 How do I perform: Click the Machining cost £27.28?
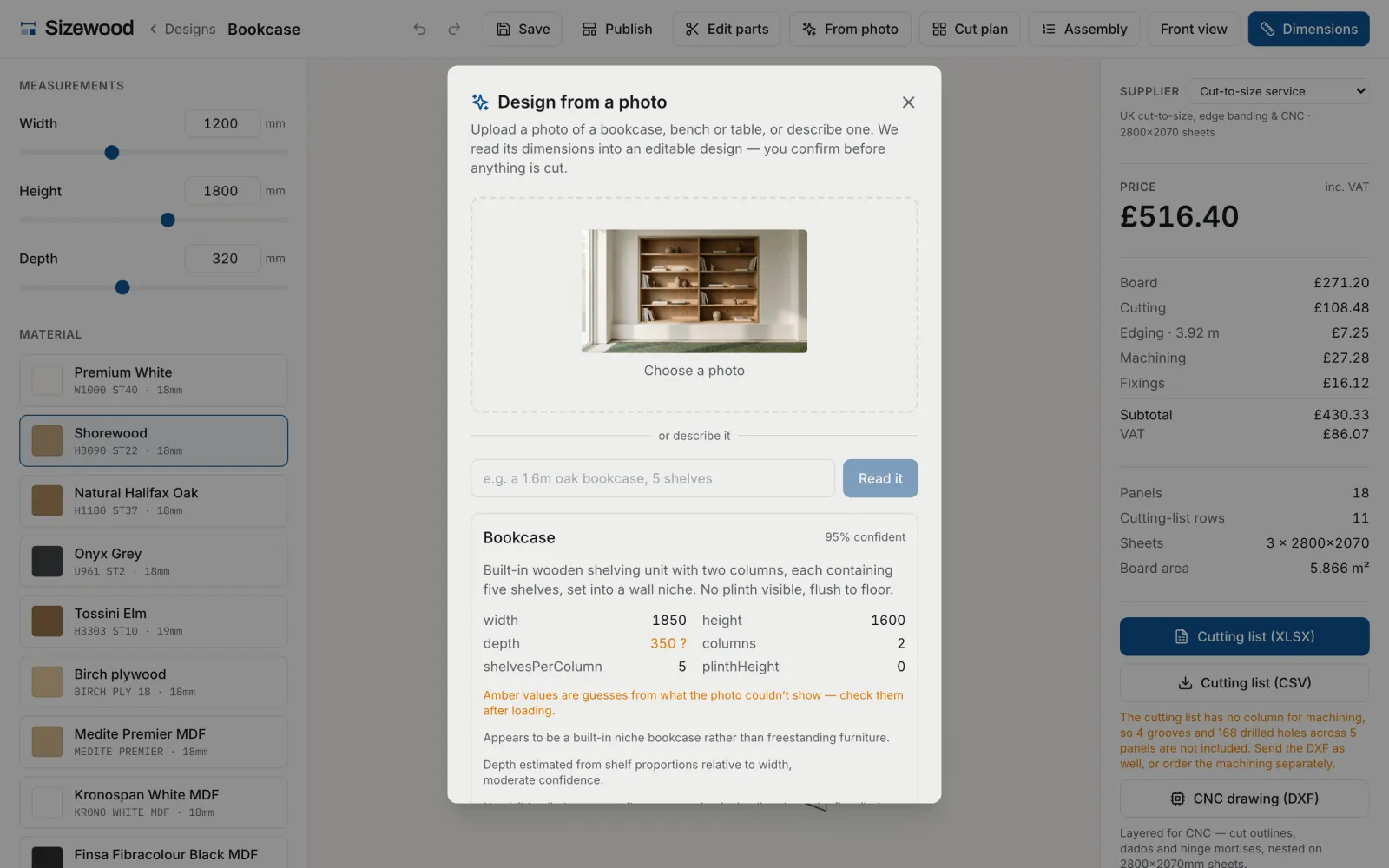[x=1346, y=358]
